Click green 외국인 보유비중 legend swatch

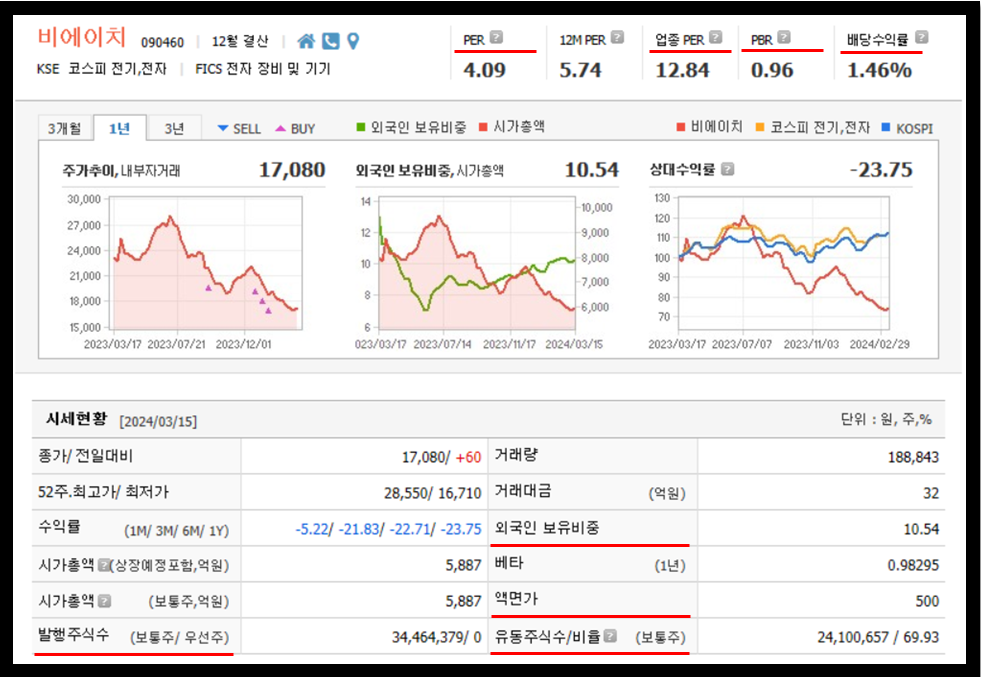tap(360, 127)
